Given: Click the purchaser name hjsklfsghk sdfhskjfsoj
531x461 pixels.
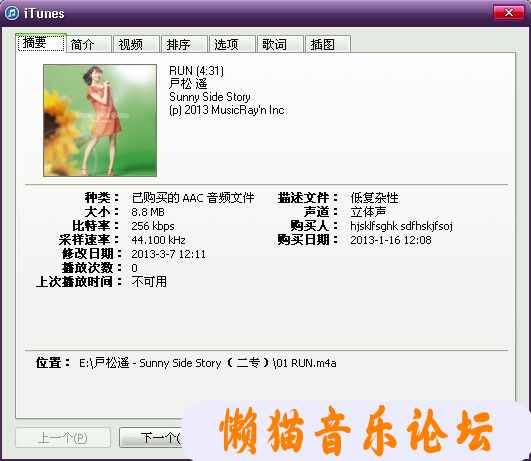Looking at the screenshot, I should [x=401, y=226].
